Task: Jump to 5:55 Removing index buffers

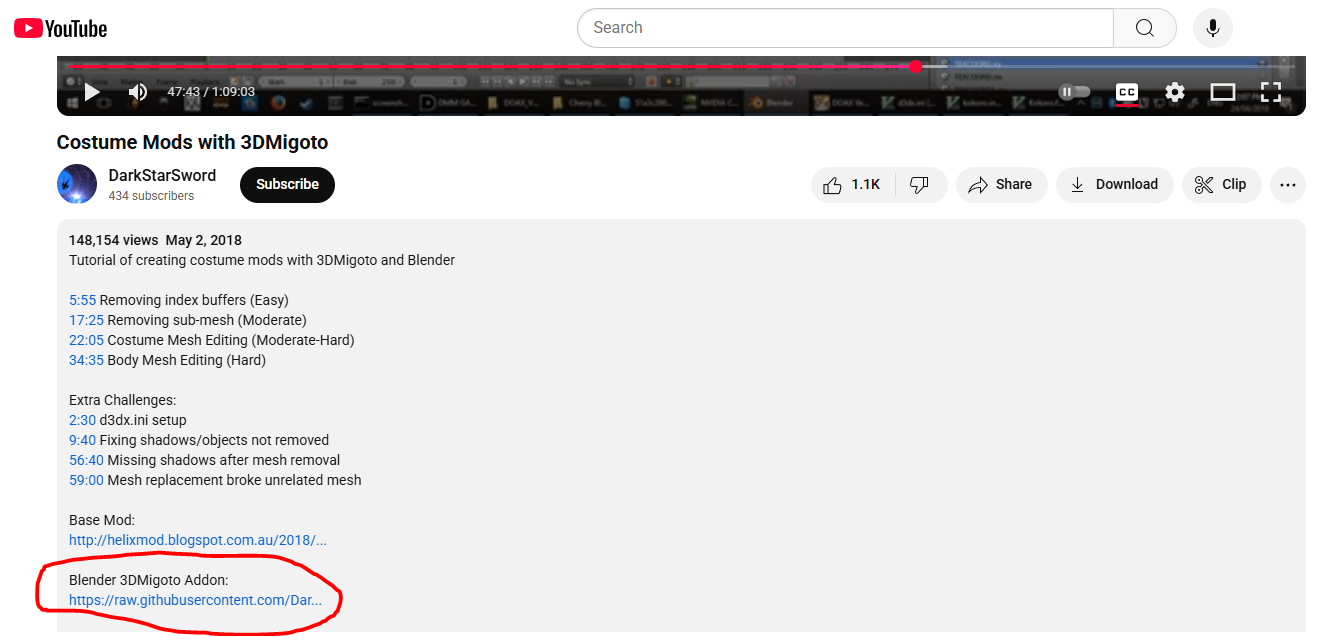Action: coord(82,300)
